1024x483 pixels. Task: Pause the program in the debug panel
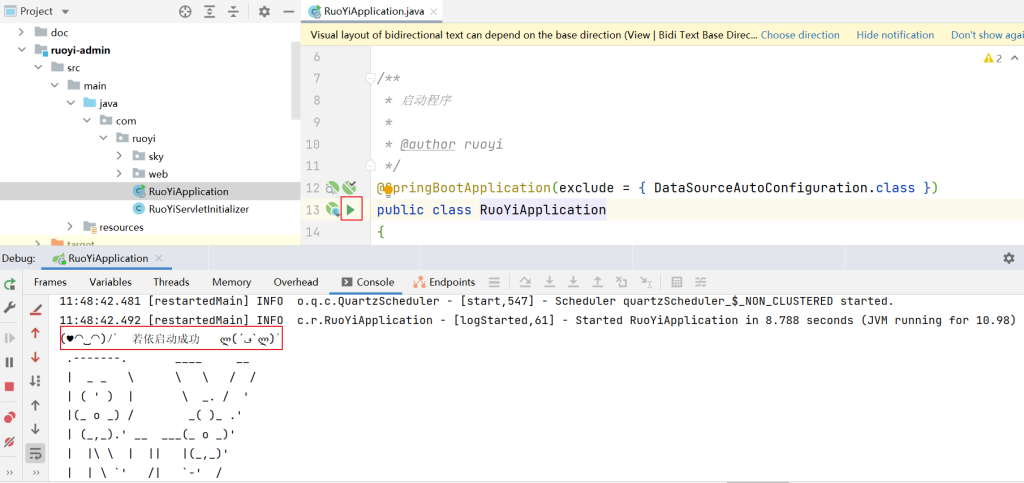(10, 362)
